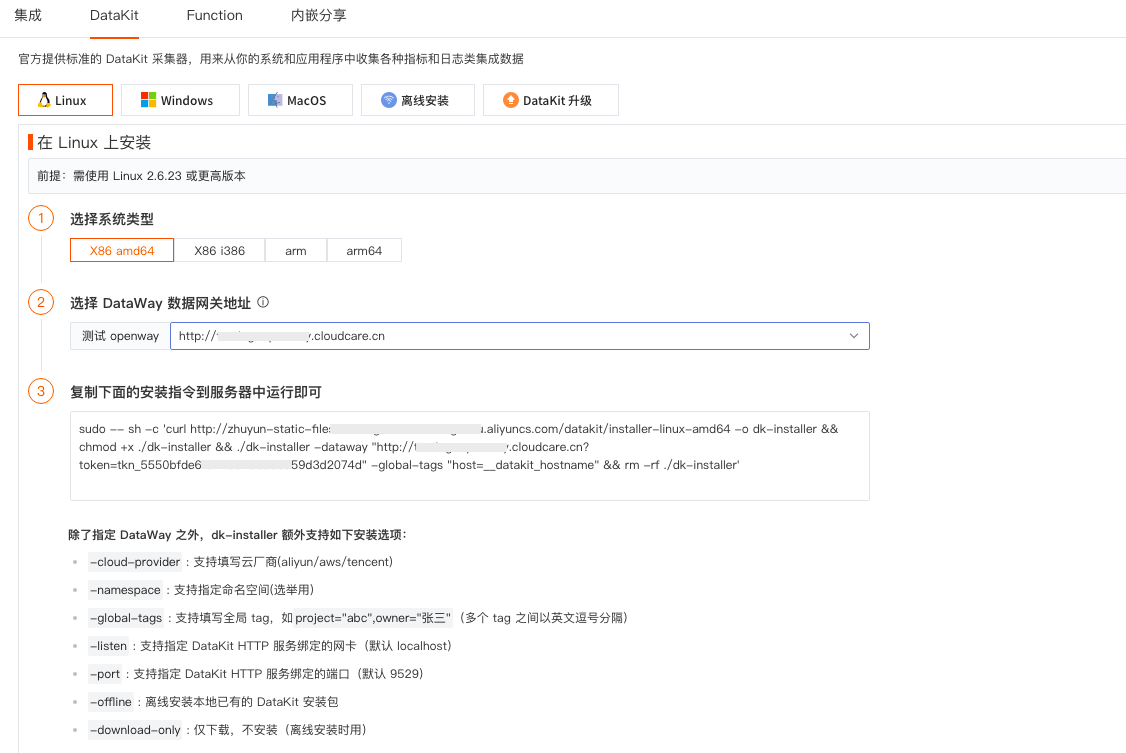Select X86 amd64 system type
Viewport: 1126px width, 753px height.
122,251
